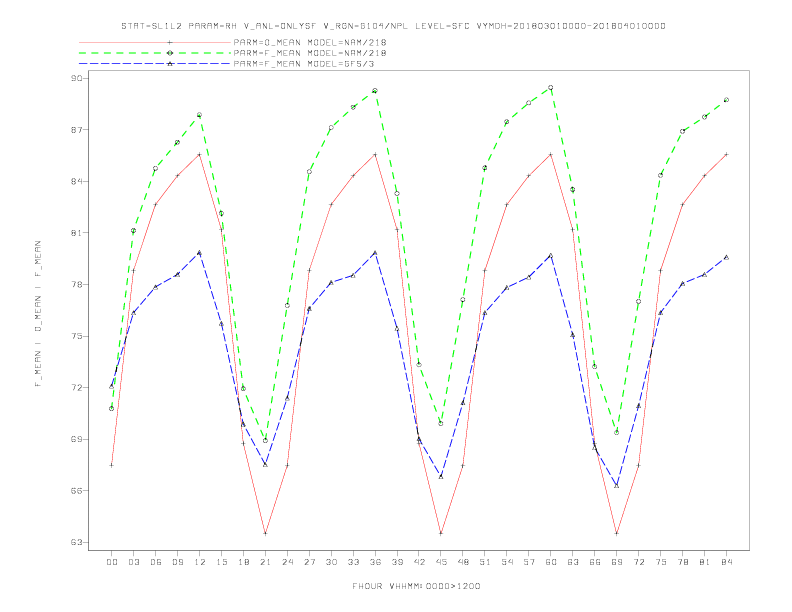Click the vertical axis label F_MEAN | O_MEAN | F_MEAN
The height and width of the screenshot is (612, 792).
click(38, 314)
